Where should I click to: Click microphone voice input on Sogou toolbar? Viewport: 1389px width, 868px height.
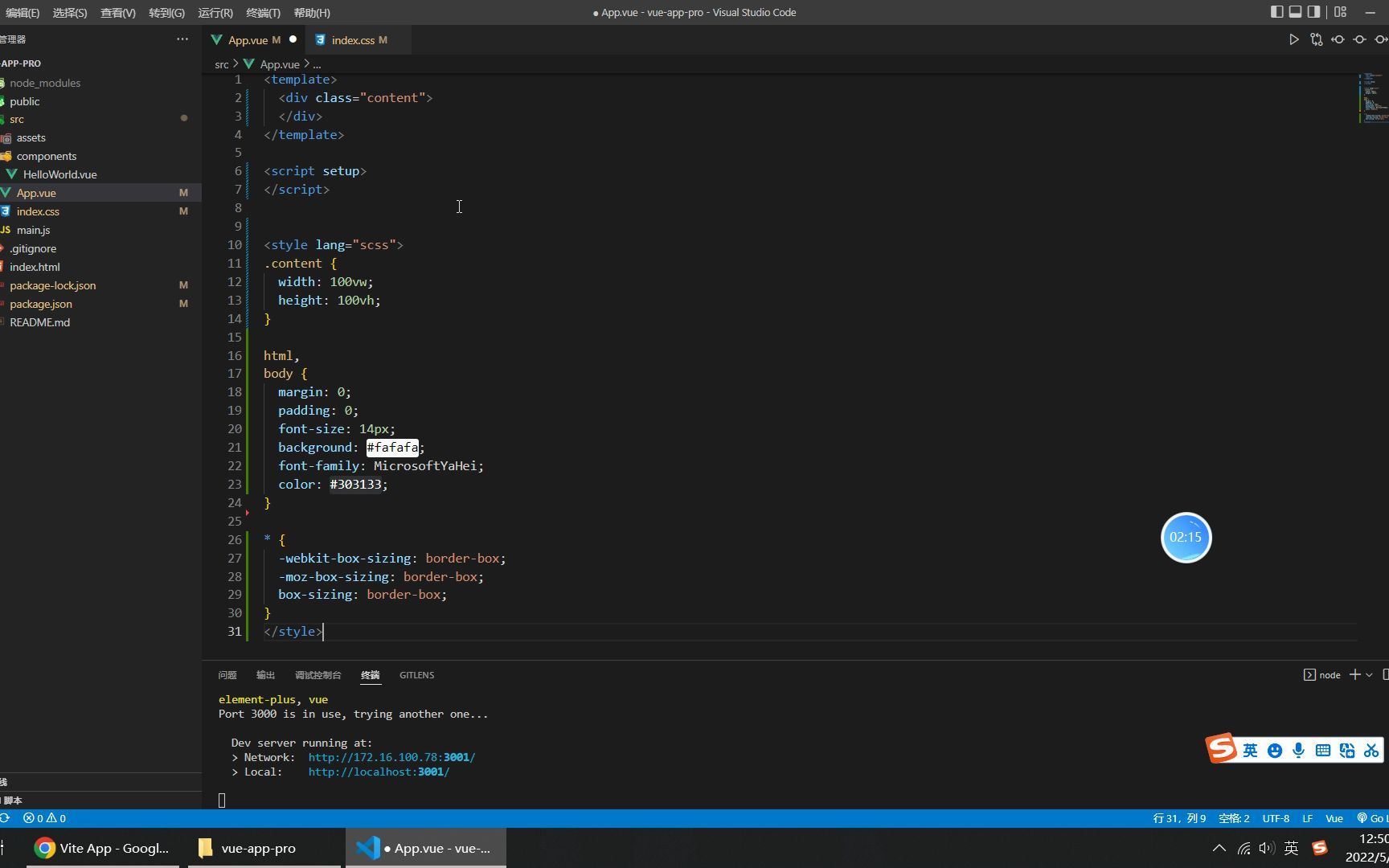pyautogui.click(x=1298, y=751)
